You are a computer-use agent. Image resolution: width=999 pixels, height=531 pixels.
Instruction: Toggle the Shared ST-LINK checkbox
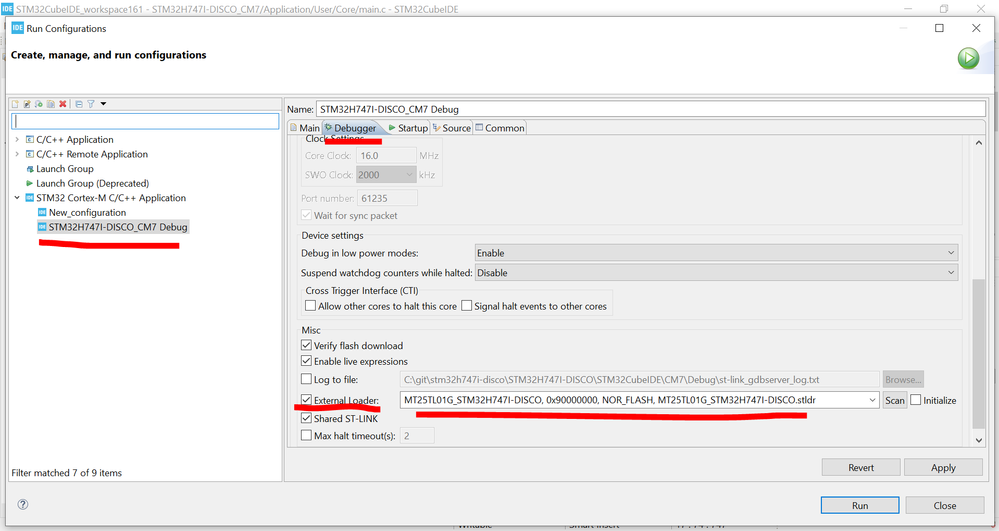coord(306,418)
